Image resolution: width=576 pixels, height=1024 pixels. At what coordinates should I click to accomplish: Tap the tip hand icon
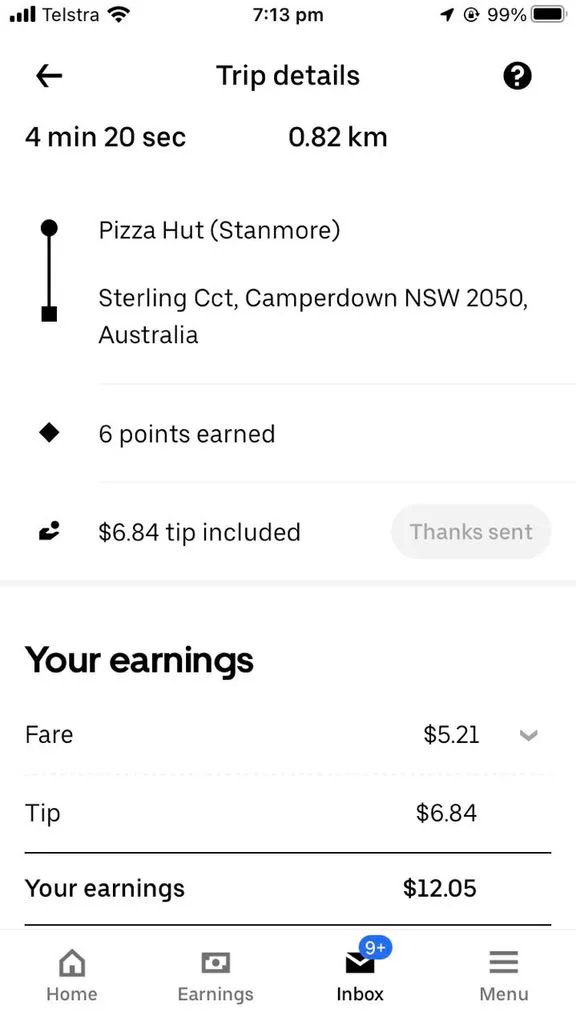(49, 531)
